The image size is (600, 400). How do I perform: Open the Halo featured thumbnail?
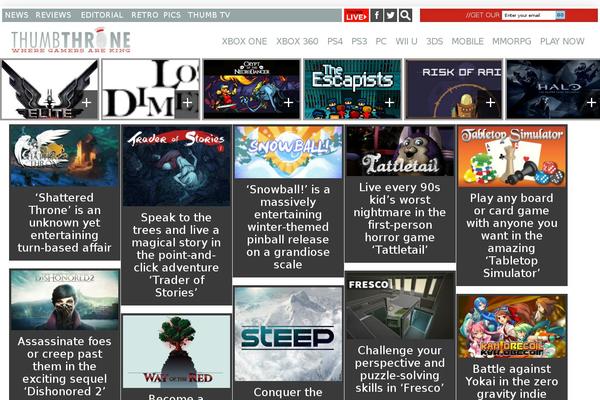[553, 89]
